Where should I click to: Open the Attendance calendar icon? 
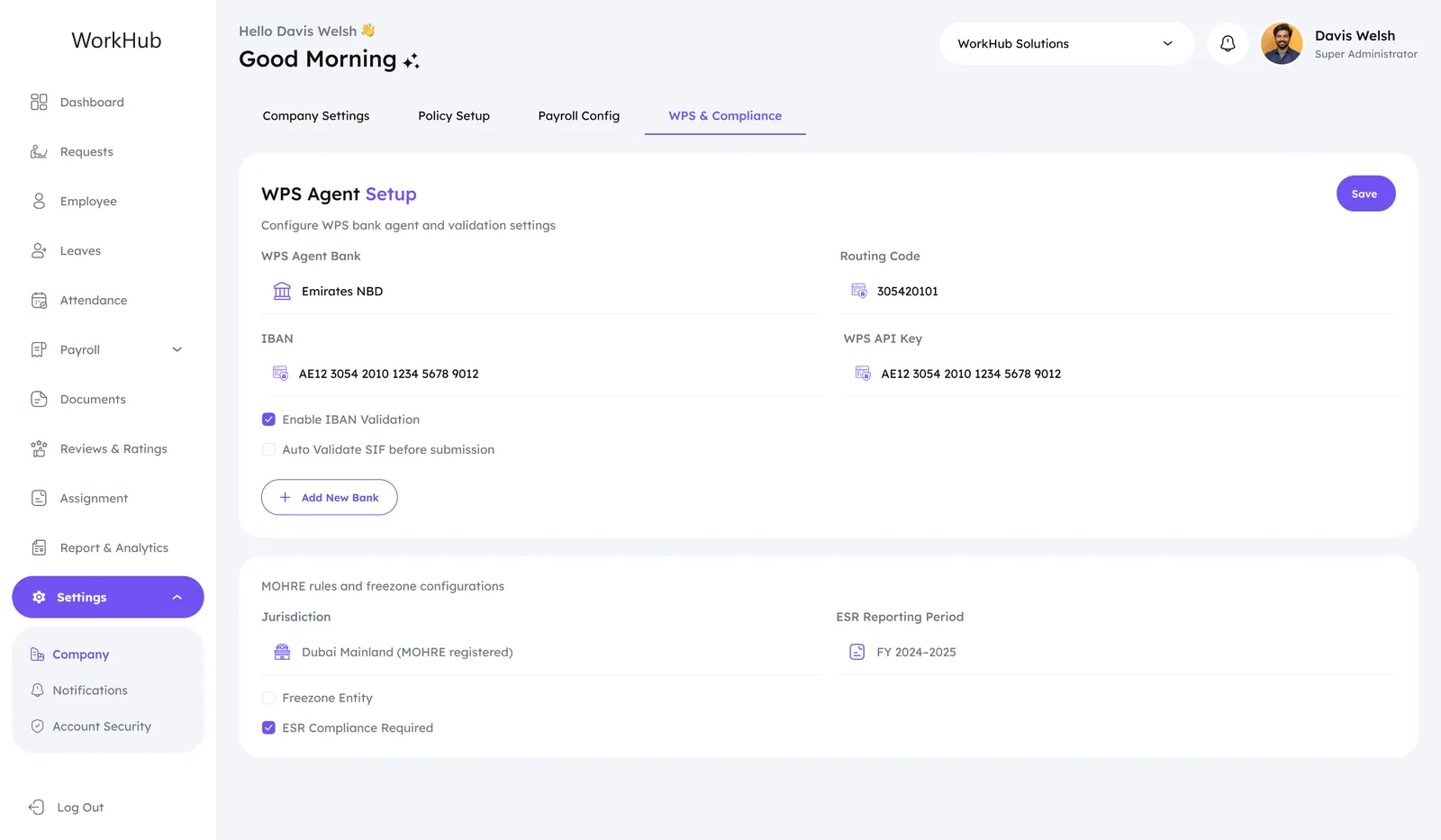point(39,300)
